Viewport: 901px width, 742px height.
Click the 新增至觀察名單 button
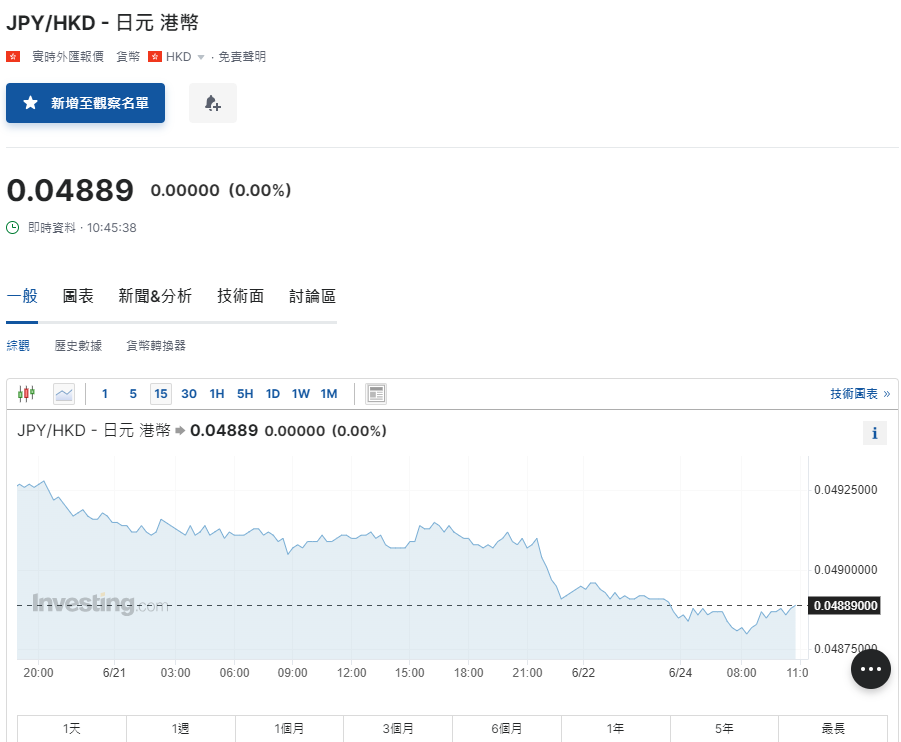(x=85, y=103)
